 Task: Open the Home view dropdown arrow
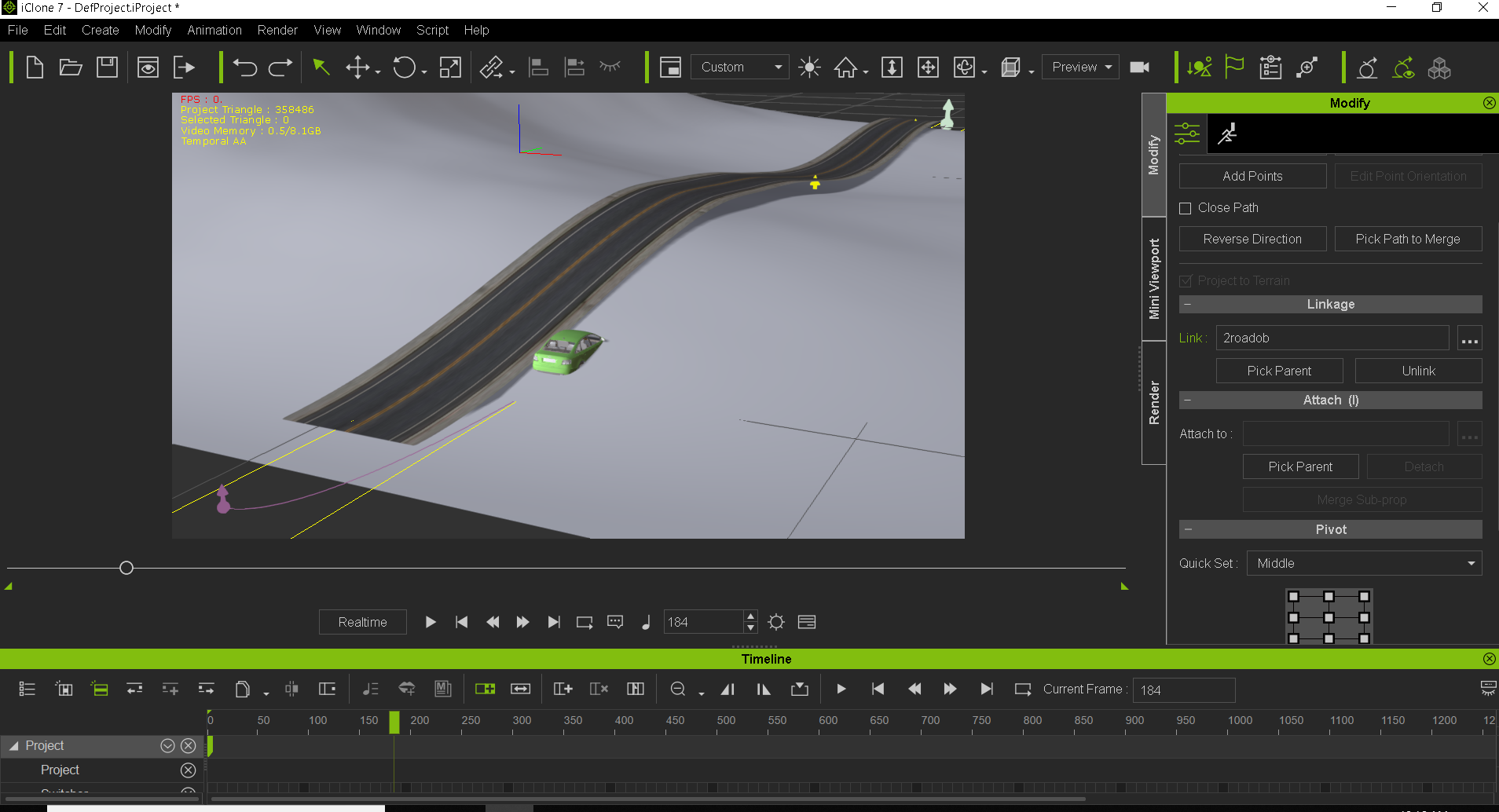tap(866, 72)
